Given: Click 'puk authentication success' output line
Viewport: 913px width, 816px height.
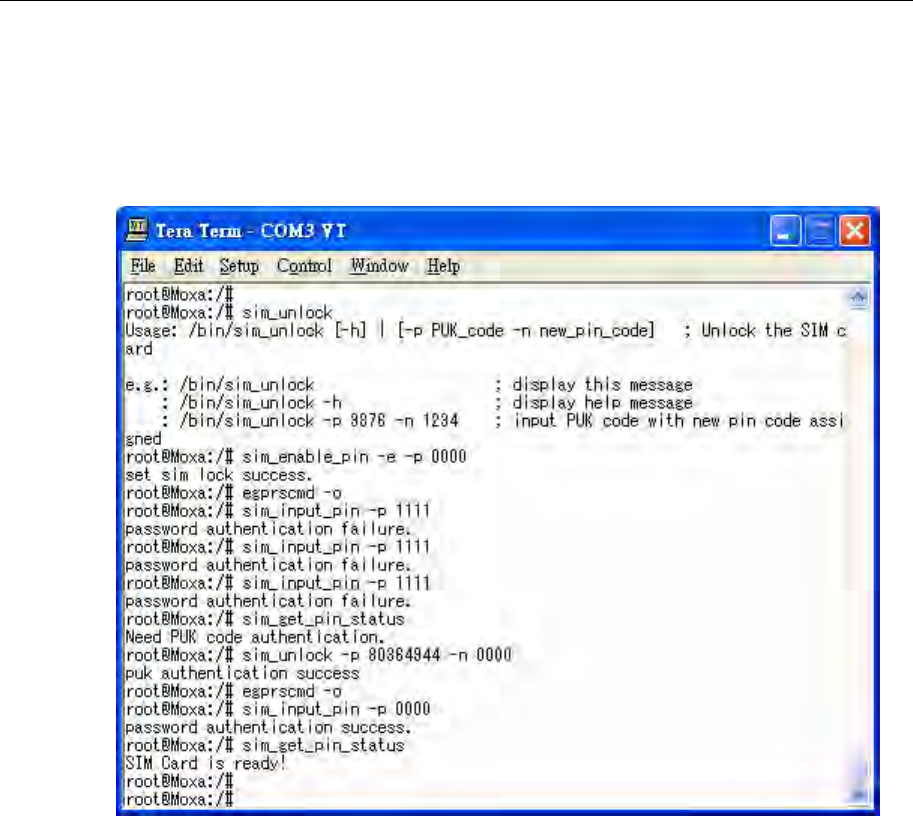Looking at the screenshot, I should (x=242, y=673).
